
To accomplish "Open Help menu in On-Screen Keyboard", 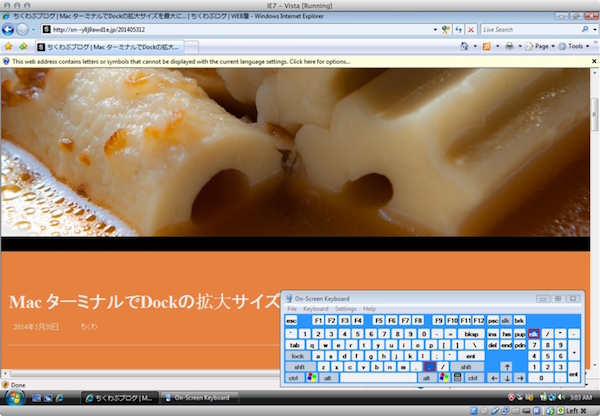I will (369, 309).
